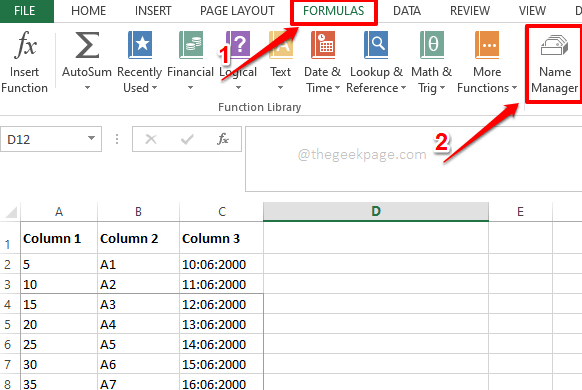Viewport: 582px width, 390px height.
Task: Switch to the PAGE LAYOUT tab
Action: coord(237,11)
